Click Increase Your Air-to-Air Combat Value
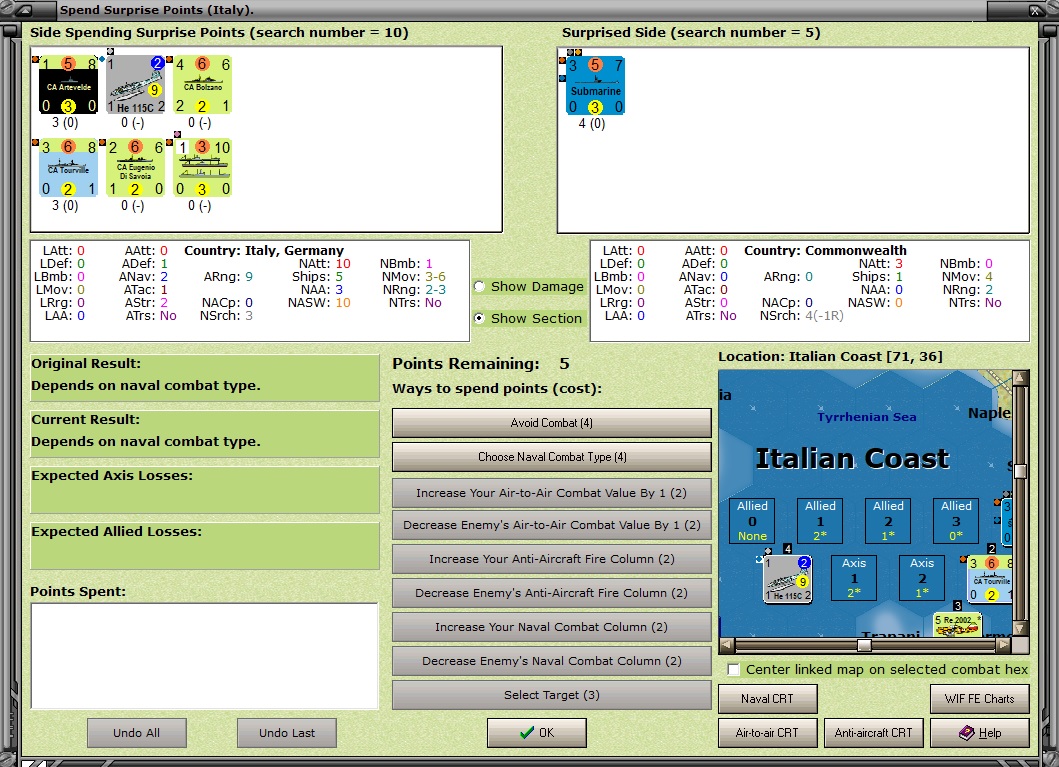Image resolution: width=1059 pixels, height=767 pixels. 552,493
